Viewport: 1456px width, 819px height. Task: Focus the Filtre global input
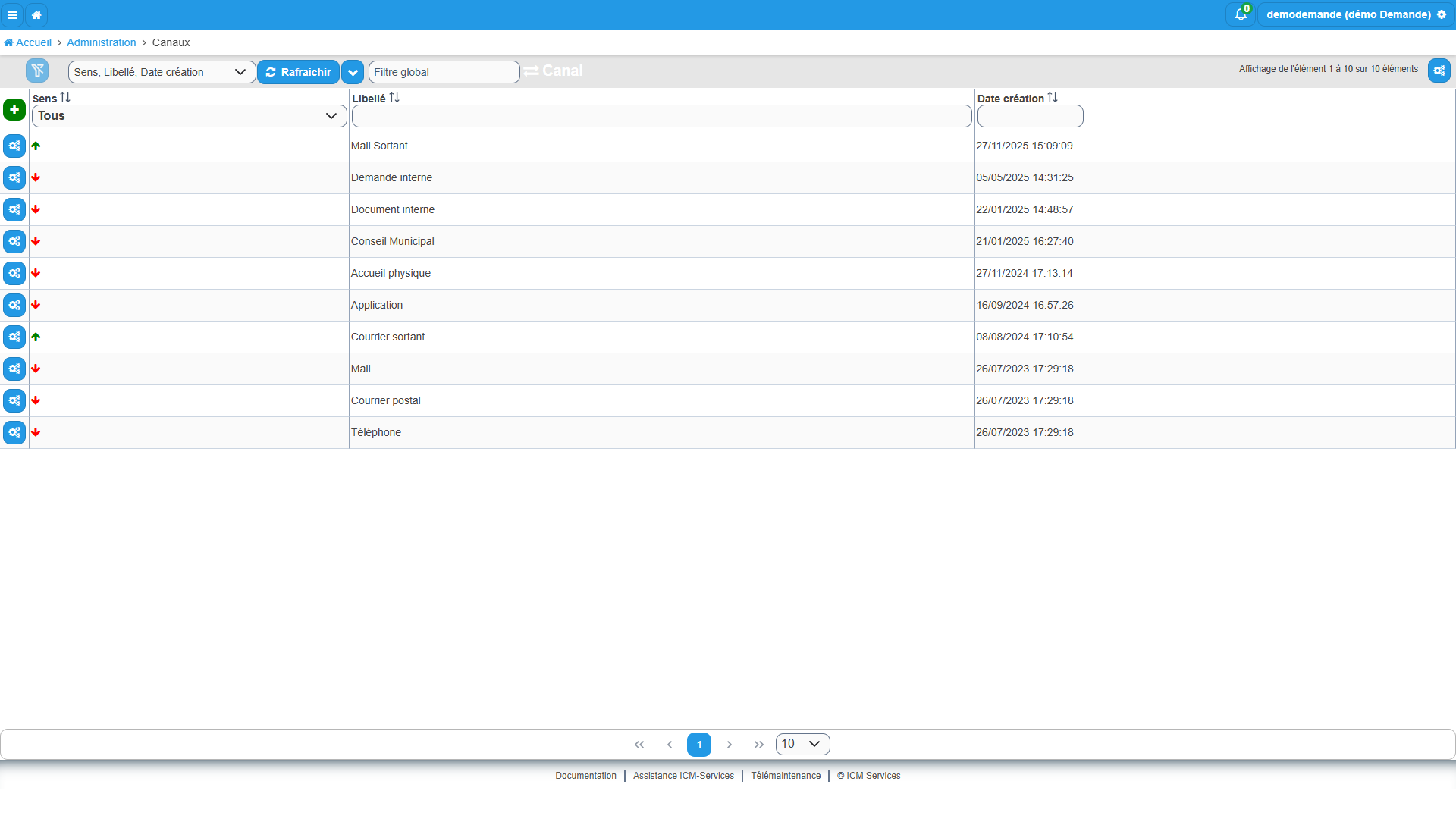pyautogui.click(x=444, y=72)
